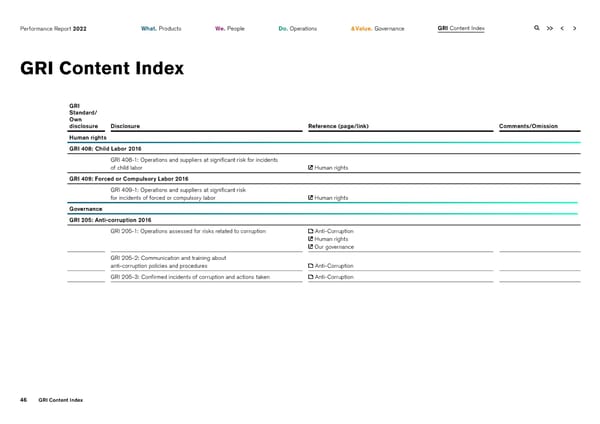Go to previous page arrow
Image resolution: width=600 pixels, height=424 pixels.
pyautogui.click(x=562, y=28)
